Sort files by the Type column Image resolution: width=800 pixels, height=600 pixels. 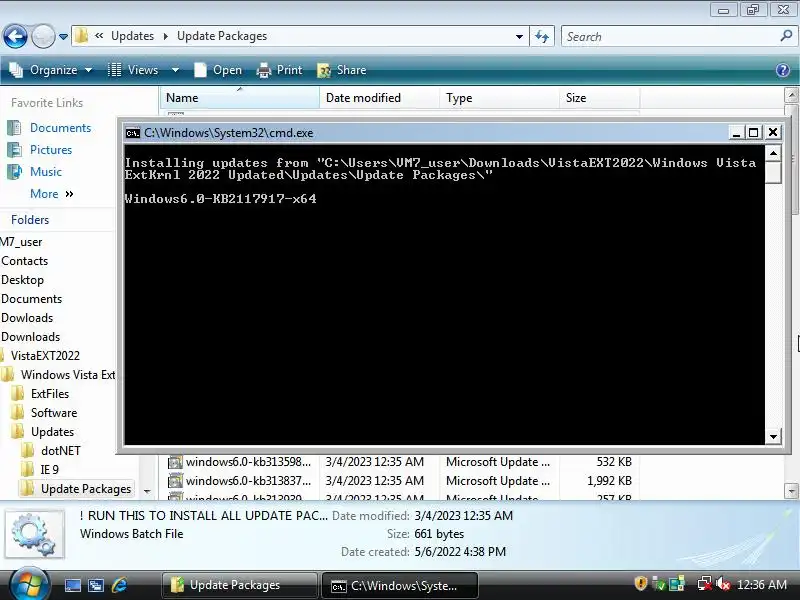click(499, 97)
